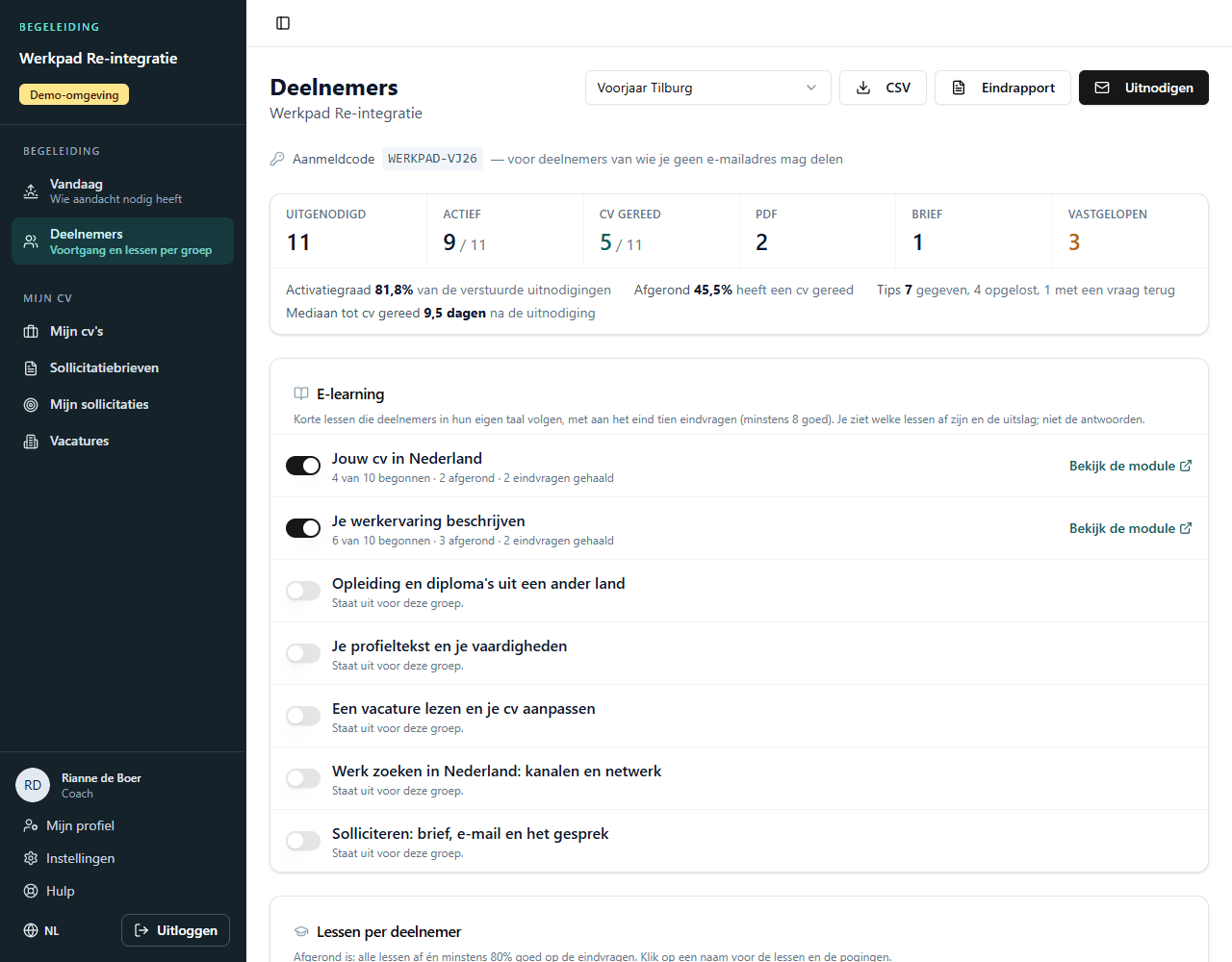Select Deelnemers in the sidebar
Image resolution: width=1232 pixels, height=962 pixels.
tap(122, 240)
